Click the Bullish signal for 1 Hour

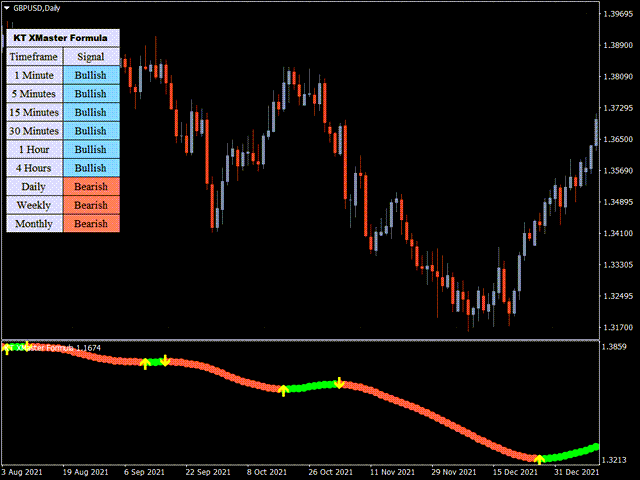point(91,149)
